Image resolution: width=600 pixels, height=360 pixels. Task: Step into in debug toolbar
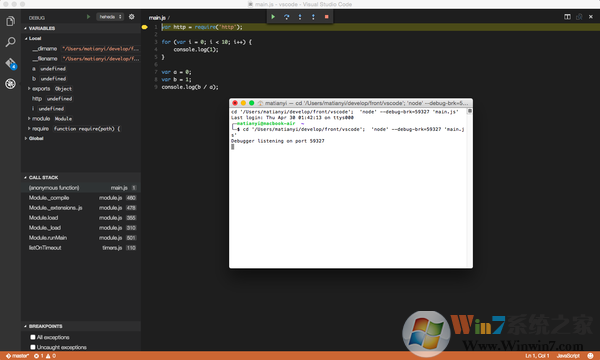click(x=300, y=17)
